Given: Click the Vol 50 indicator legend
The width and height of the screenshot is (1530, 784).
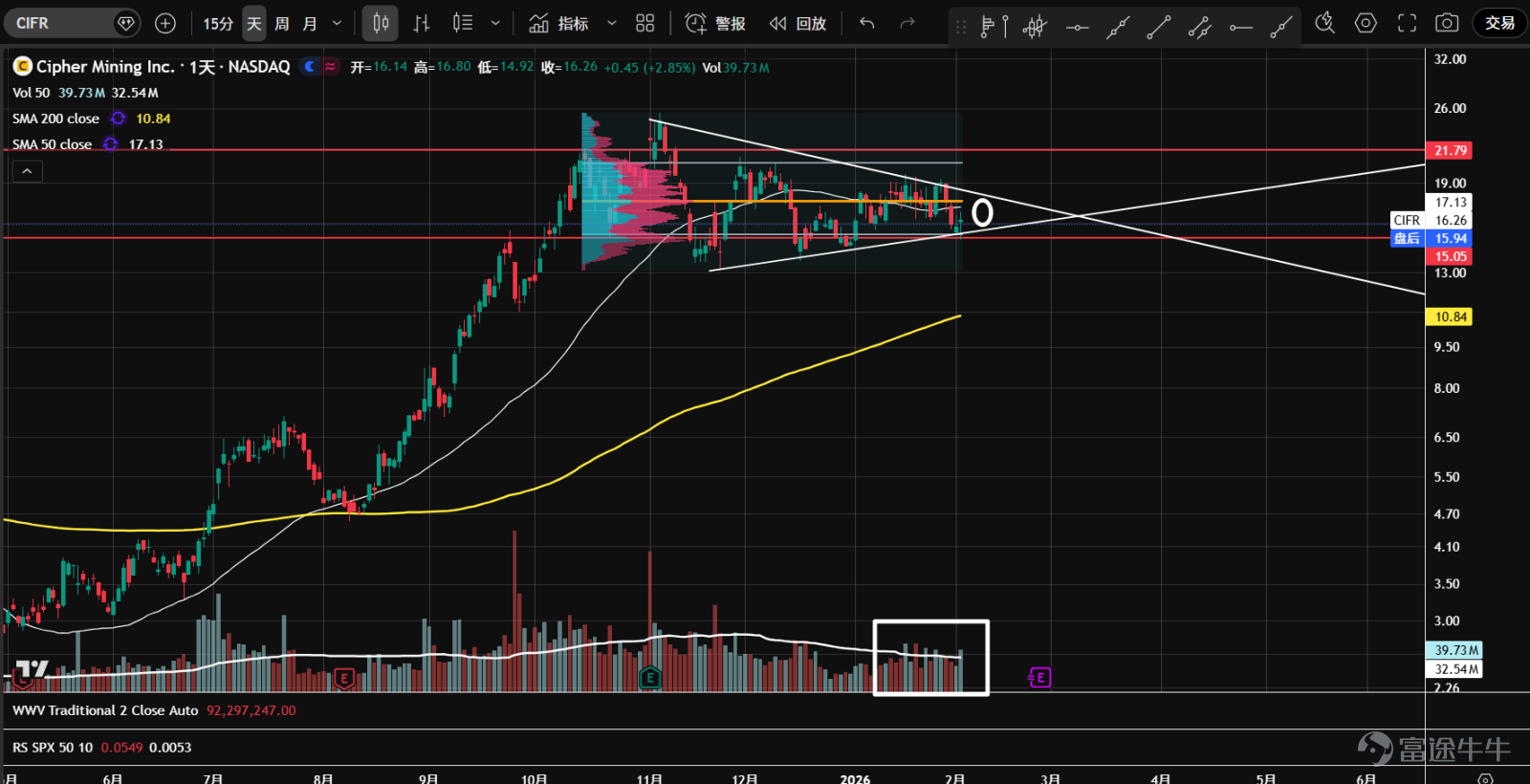Looking at the screenshot, I should pos(31,93).
